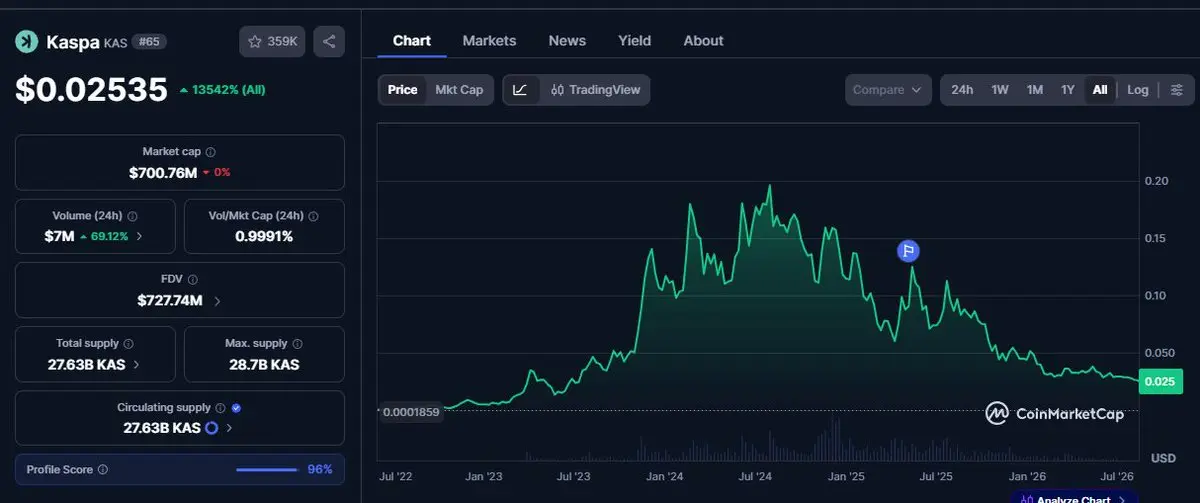
Task: Click the Profile Score progress bar
Action: pos(267,469)
